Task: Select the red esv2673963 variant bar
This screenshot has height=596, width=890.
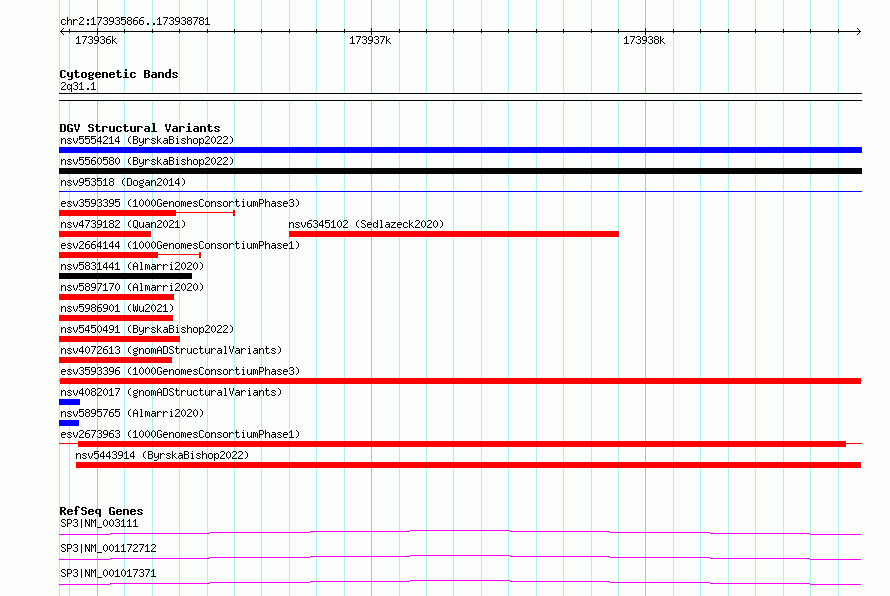Action: (462, 444)
